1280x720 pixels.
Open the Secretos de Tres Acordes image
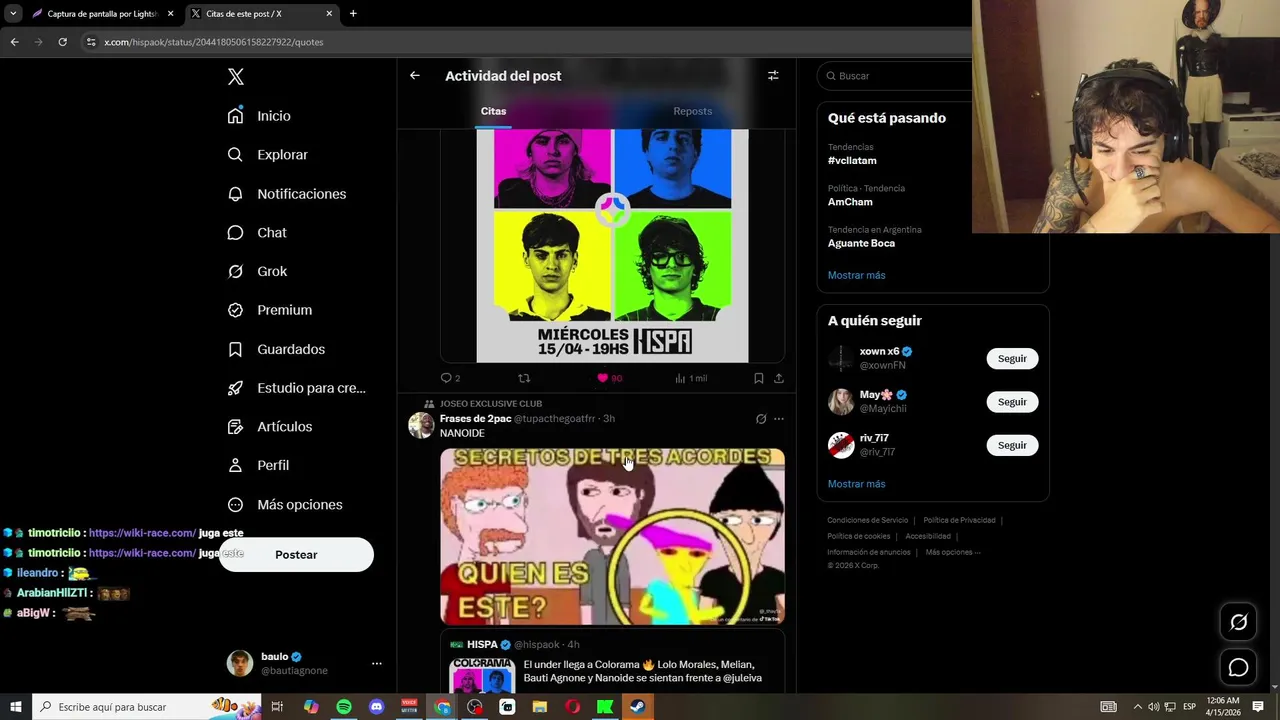click(x=612, y=537)
